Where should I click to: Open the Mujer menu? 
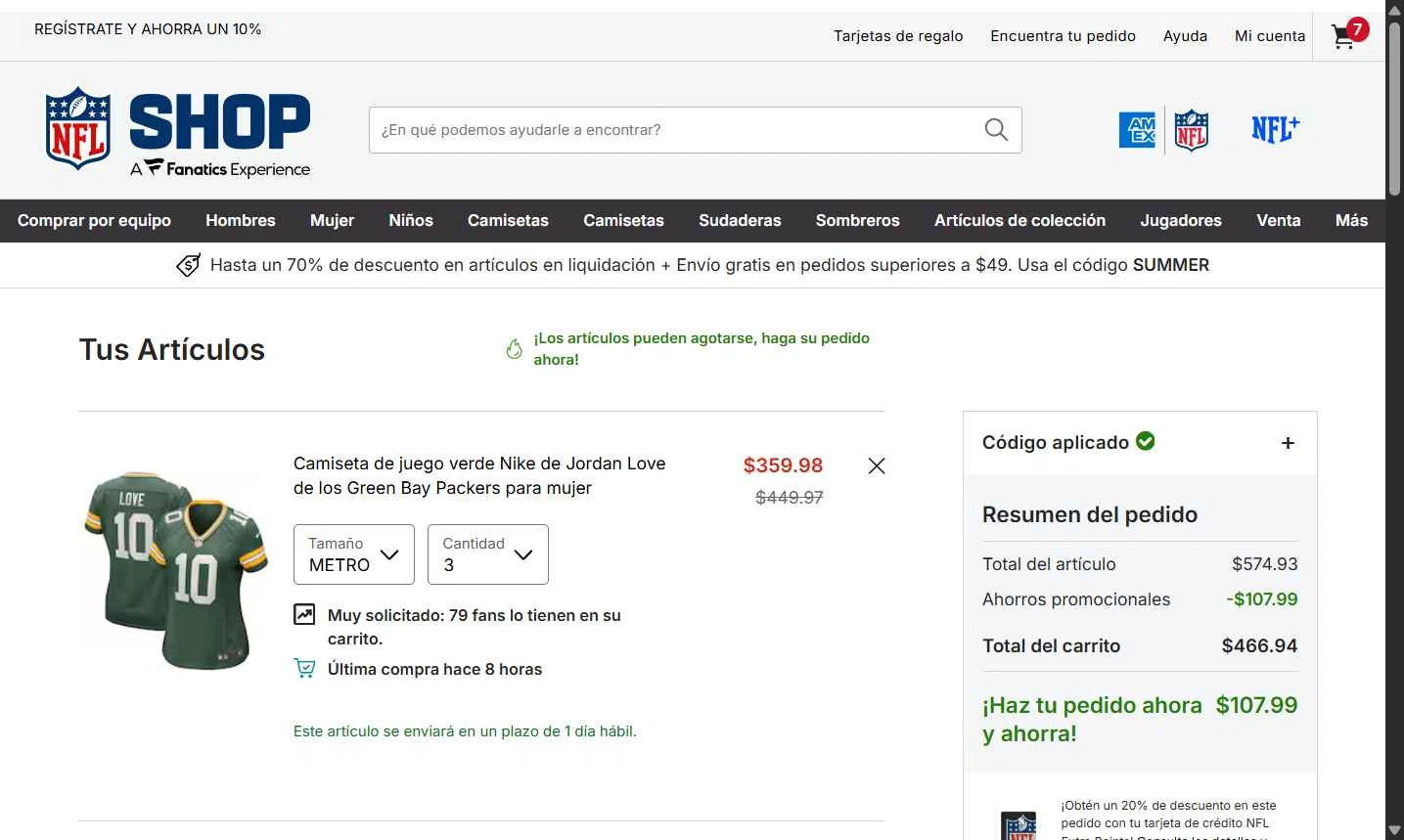(x=333, y=221)
